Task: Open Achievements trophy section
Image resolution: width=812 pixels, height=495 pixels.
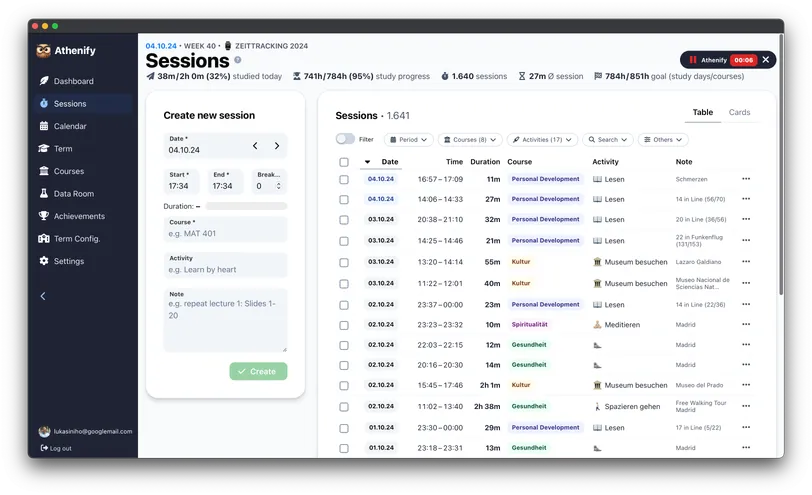Action: click(78, 216)
